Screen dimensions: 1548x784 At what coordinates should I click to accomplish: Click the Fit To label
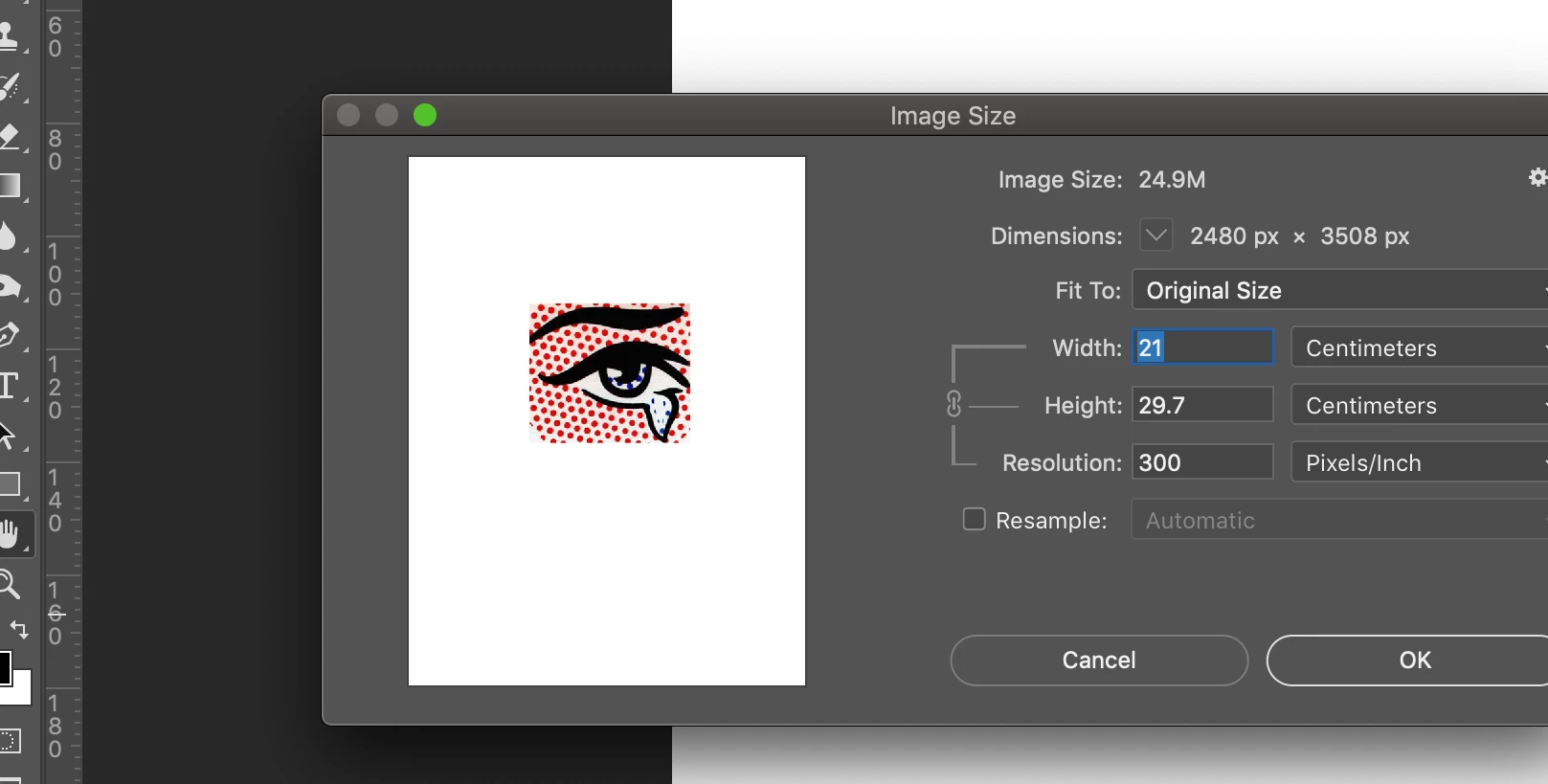tap(1088, 291)
